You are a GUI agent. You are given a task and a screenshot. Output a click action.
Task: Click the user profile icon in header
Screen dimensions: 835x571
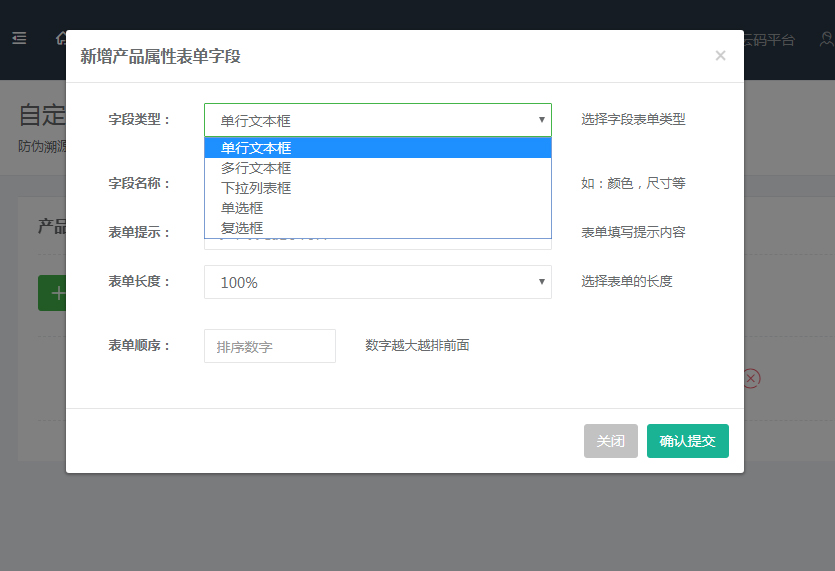pyautogui.click(x=827, y=39)
